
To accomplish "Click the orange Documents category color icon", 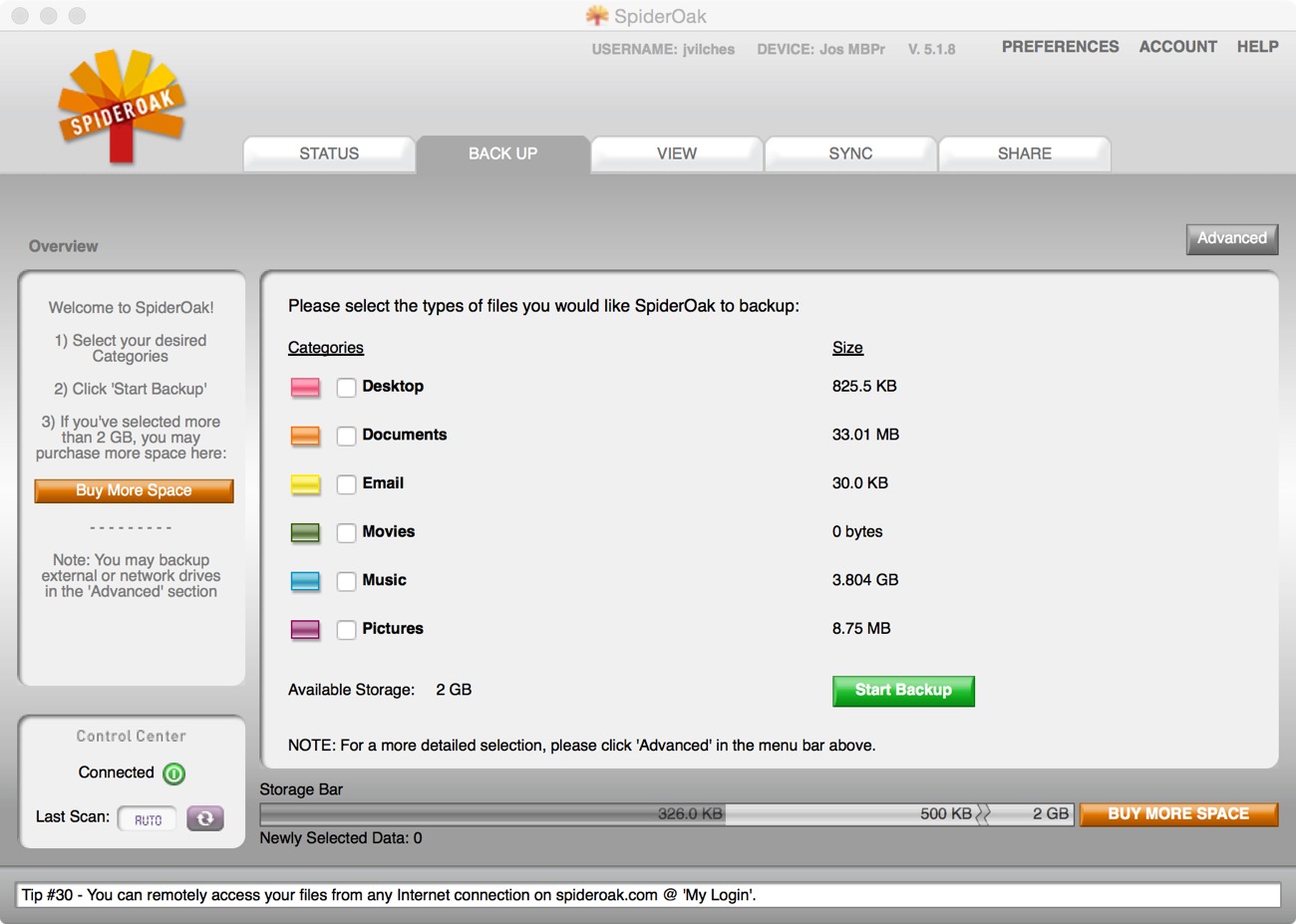I will pos(305,436).
